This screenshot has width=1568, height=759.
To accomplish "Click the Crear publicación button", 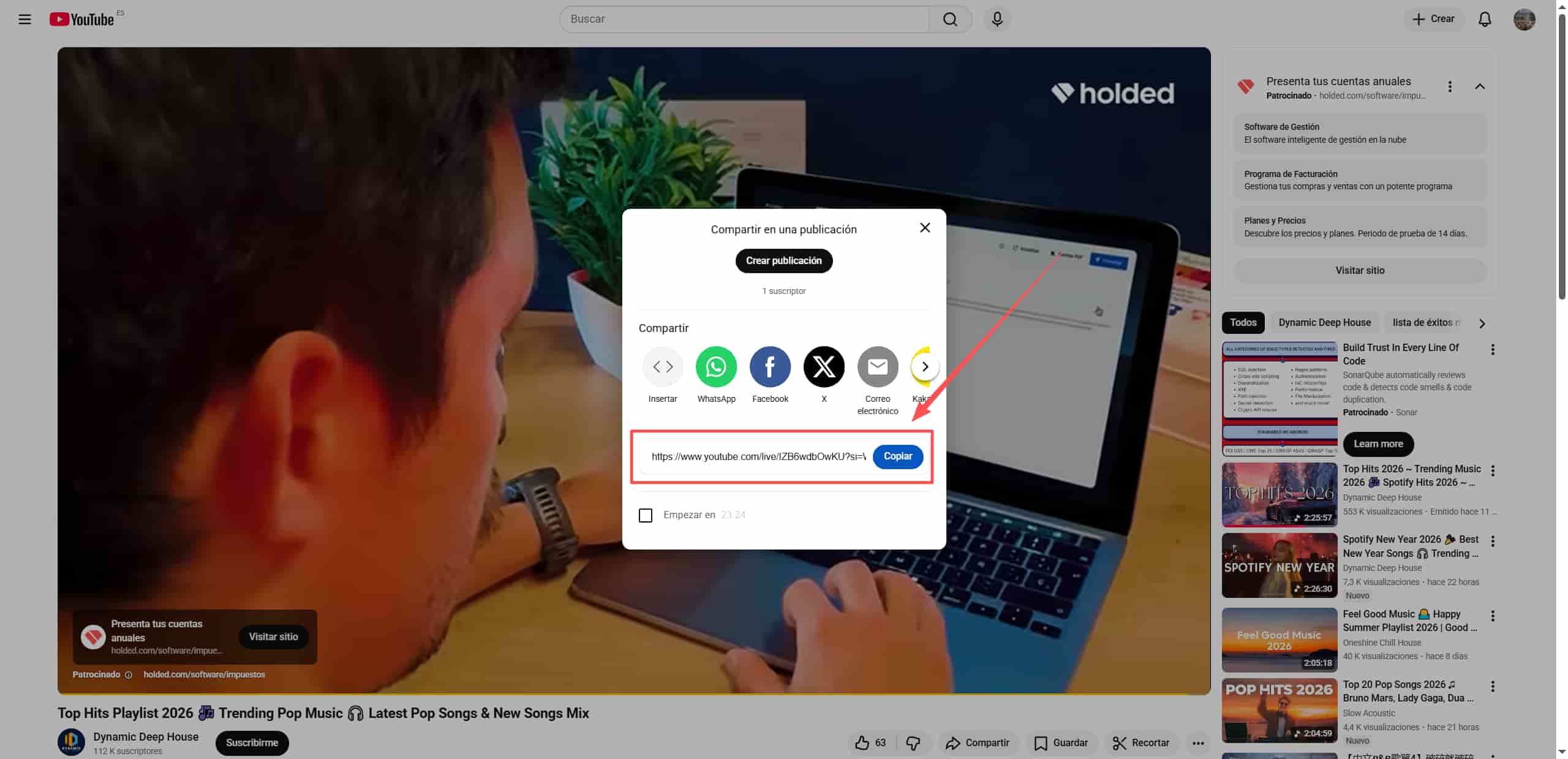I will pos(783,260).
